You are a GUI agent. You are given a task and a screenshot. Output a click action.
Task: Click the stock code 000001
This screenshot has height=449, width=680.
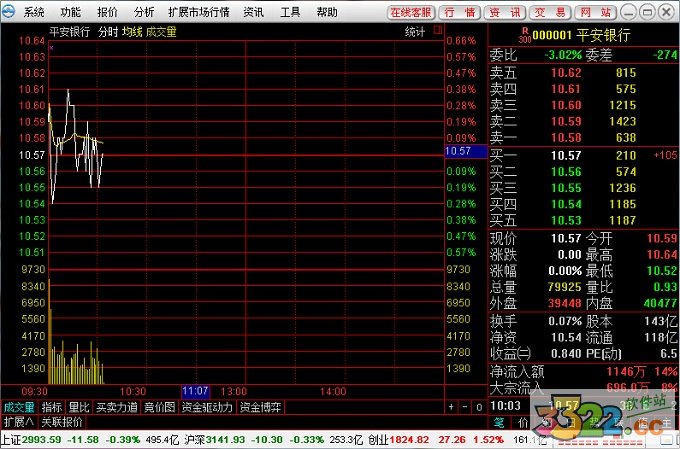pos(552,35)
